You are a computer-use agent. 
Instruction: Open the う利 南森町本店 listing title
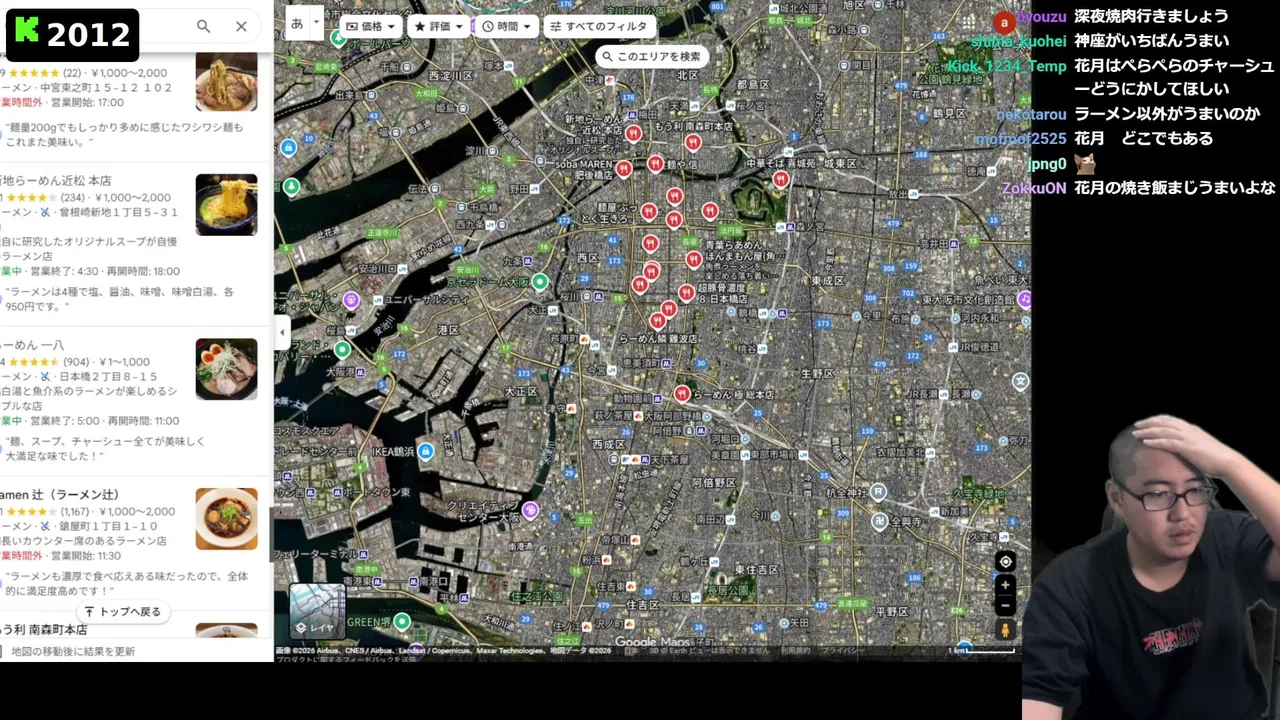[43, 630]
